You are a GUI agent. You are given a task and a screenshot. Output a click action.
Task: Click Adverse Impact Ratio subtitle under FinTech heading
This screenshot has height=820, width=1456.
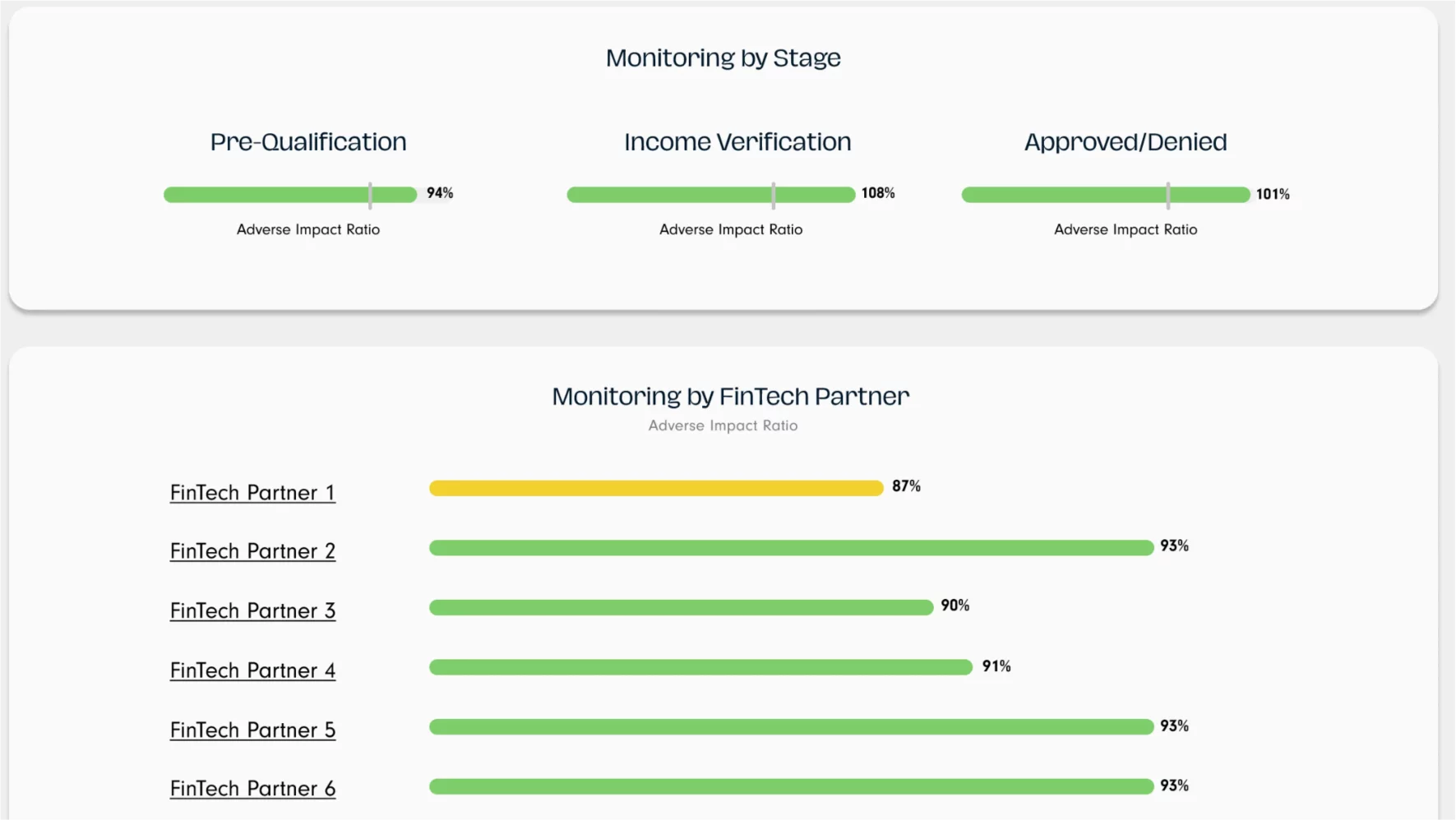pyautogui.click(x=723, y=426)
